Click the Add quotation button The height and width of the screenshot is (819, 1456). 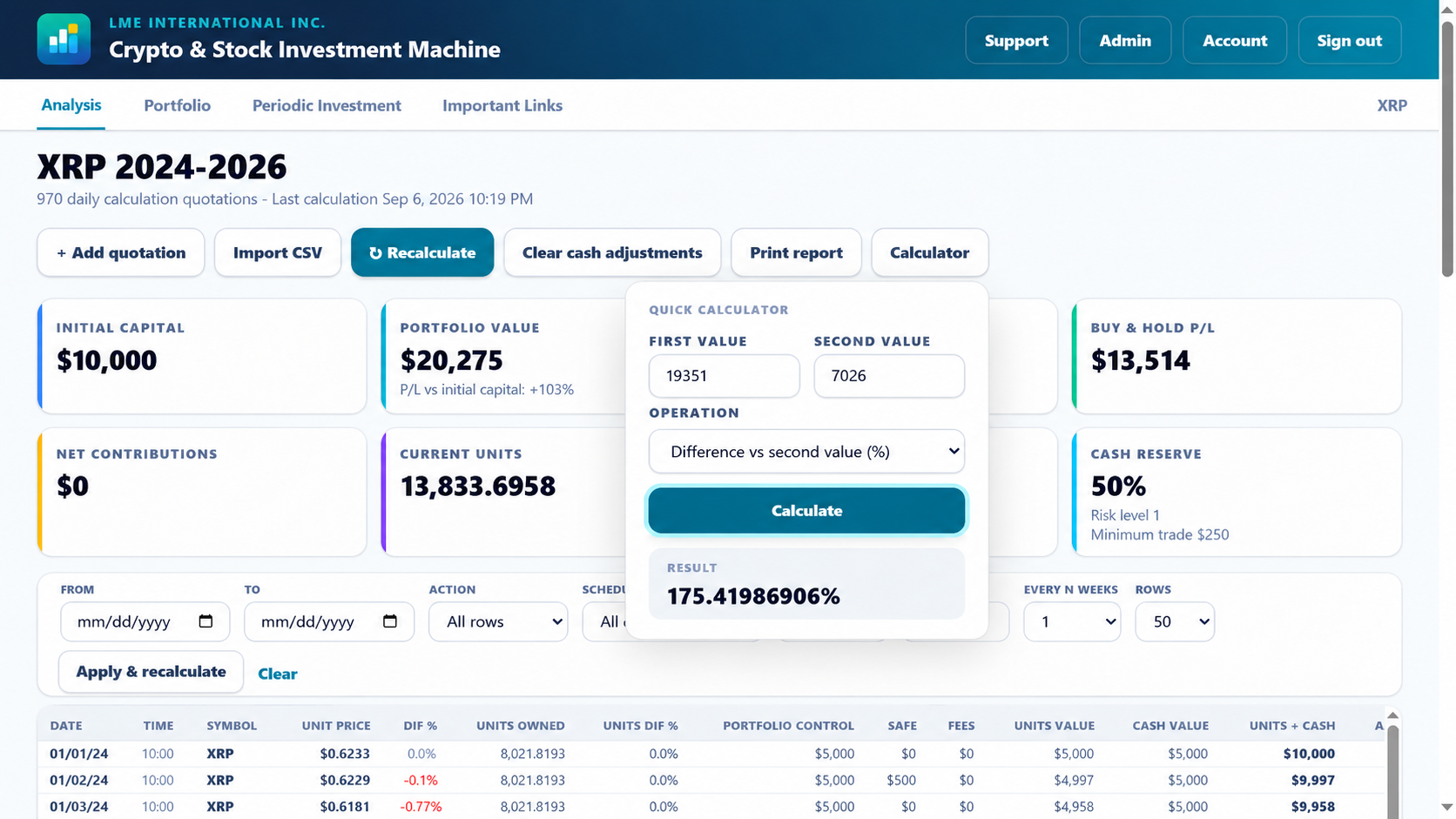click(121, 252)
